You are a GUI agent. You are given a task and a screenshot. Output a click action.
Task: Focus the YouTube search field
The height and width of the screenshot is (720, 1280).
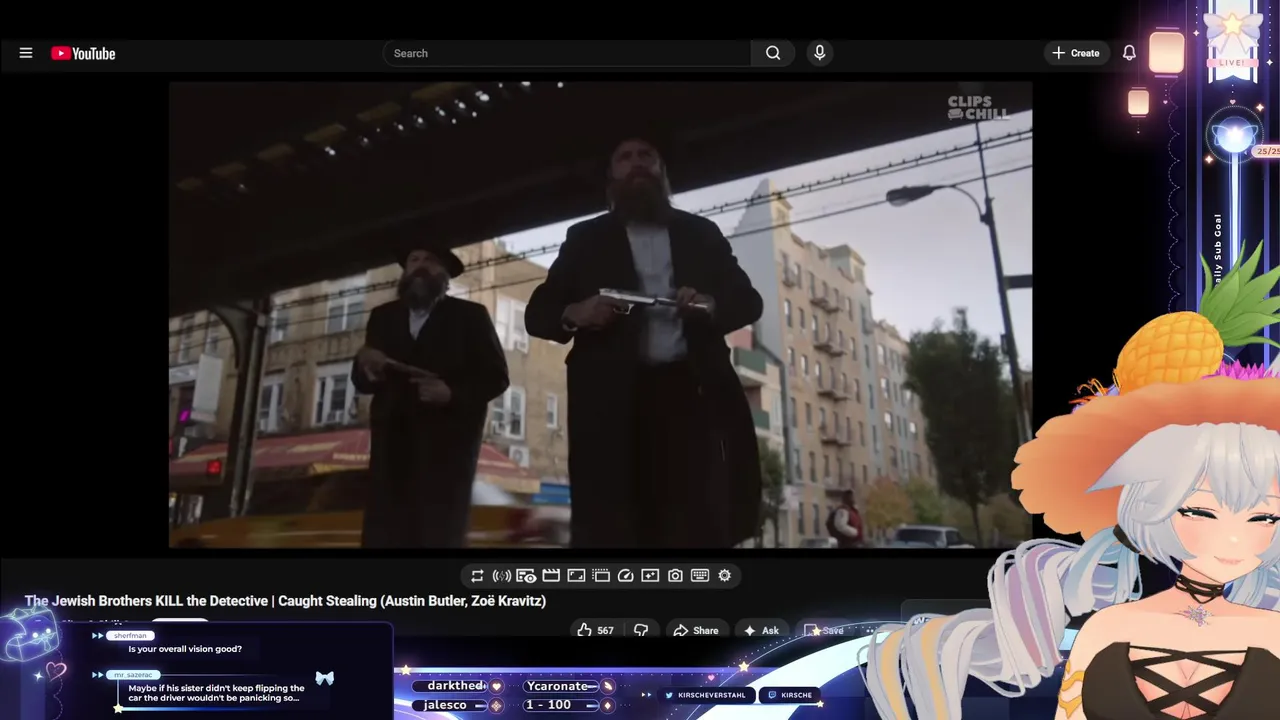[x=567, y=53]
